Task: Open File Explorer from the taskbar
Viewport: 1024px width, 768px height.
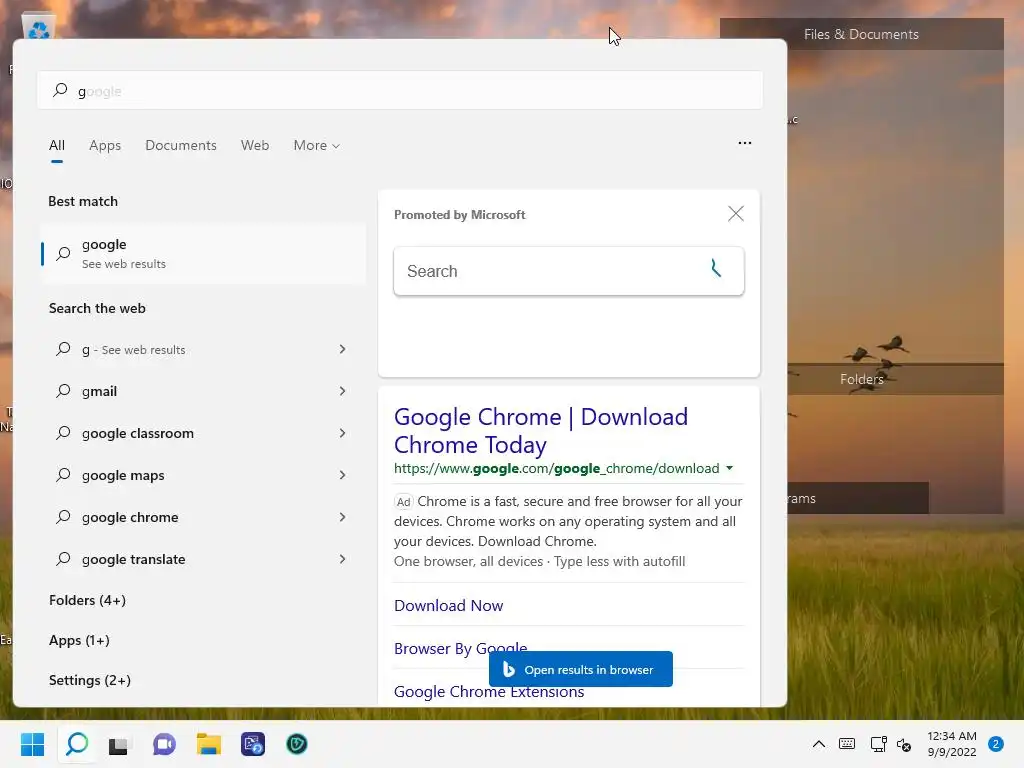Action: point(209,744)
